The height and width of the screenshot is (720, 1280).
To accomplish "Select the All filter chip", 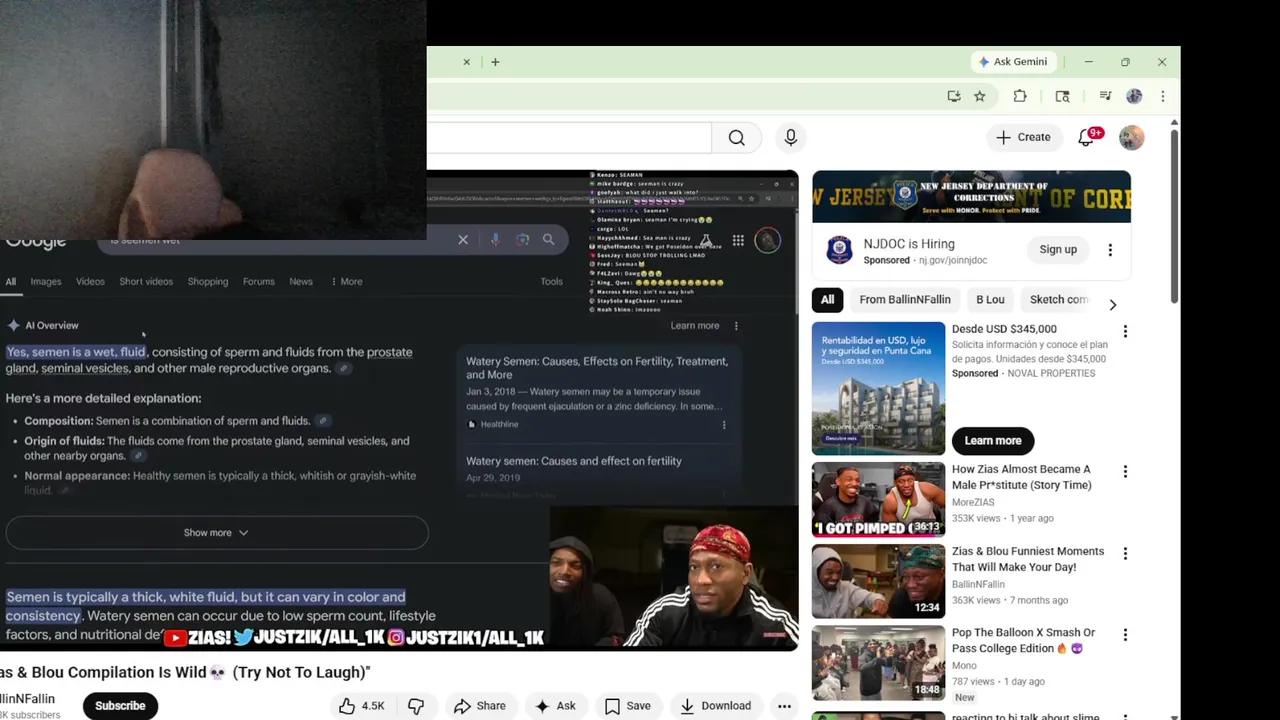I will click(828, 300).
